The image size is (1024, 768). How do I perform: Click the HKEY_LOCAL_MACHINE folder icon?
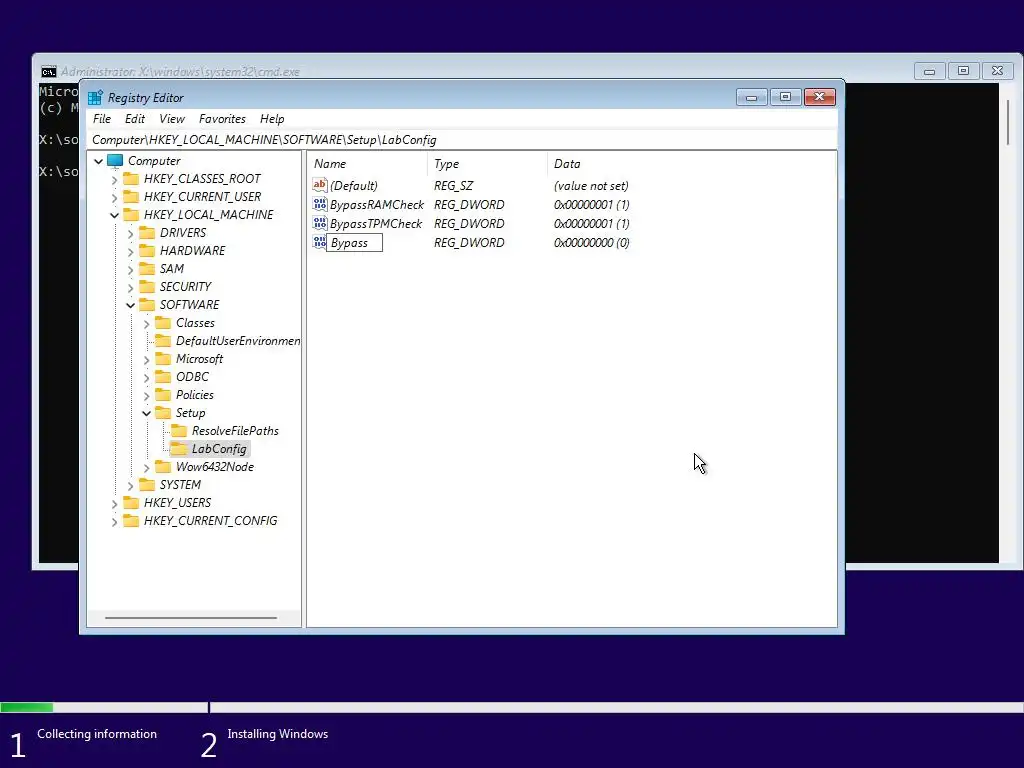(x=131, y=215)
